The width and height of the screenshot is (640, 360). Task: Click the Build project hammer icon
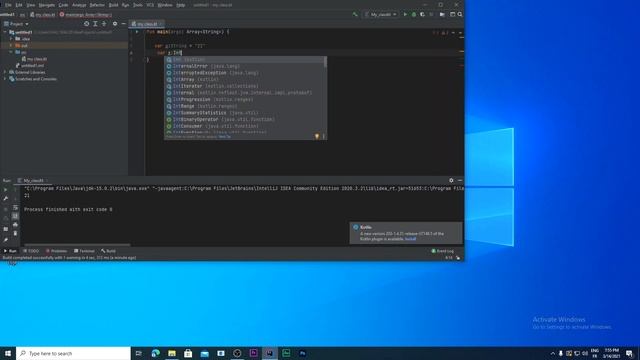[x=355, y=14]
